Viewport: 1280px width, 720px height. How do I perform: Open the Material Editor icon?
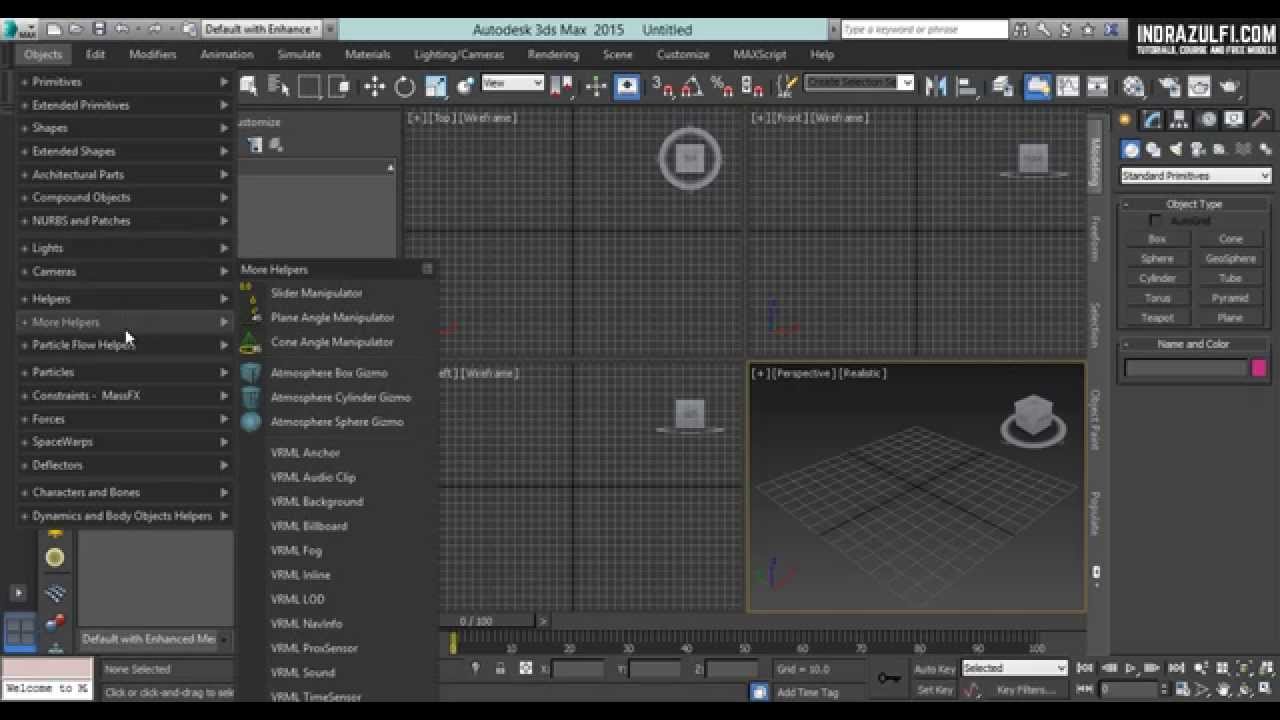[1134, 87]
